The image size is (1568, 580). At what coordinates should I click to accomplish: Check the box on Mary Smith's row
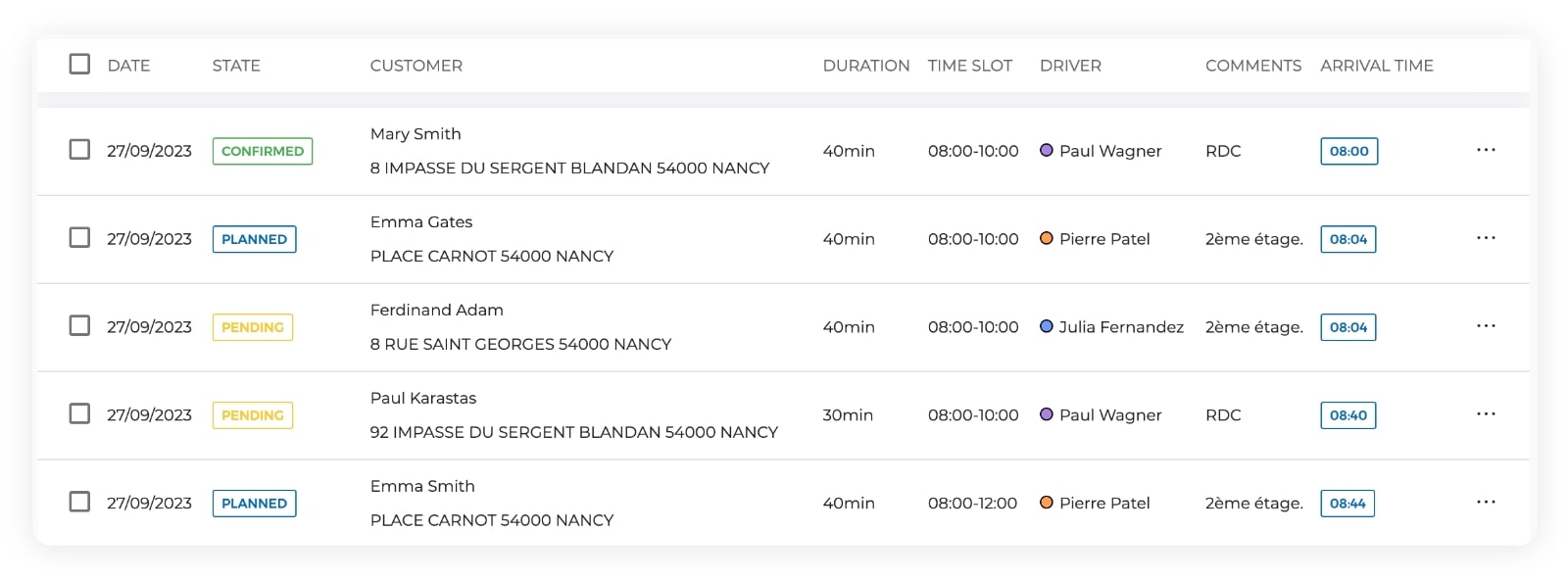(79, 151)
